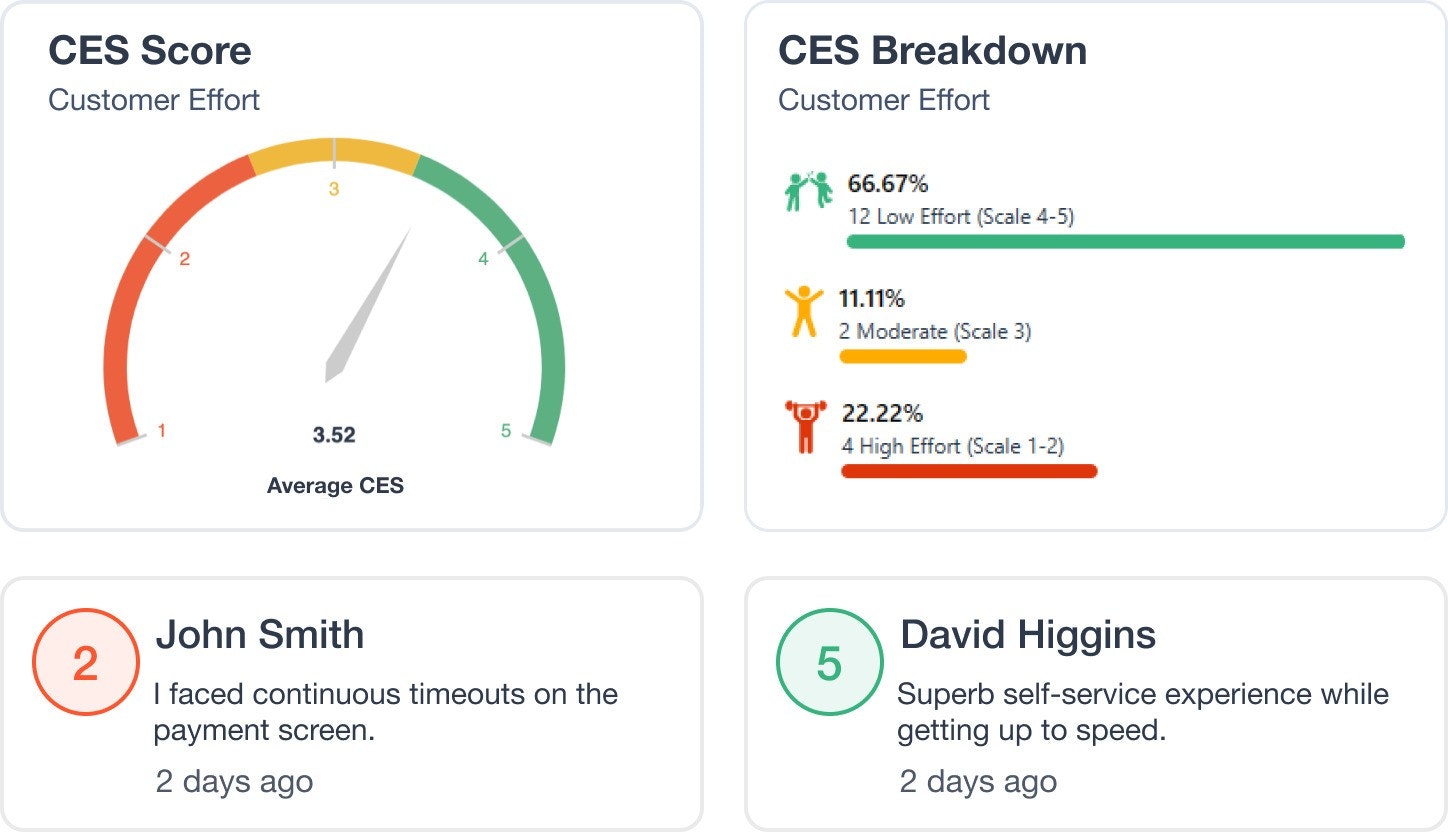Click the John Smith reviewer name

260,635
